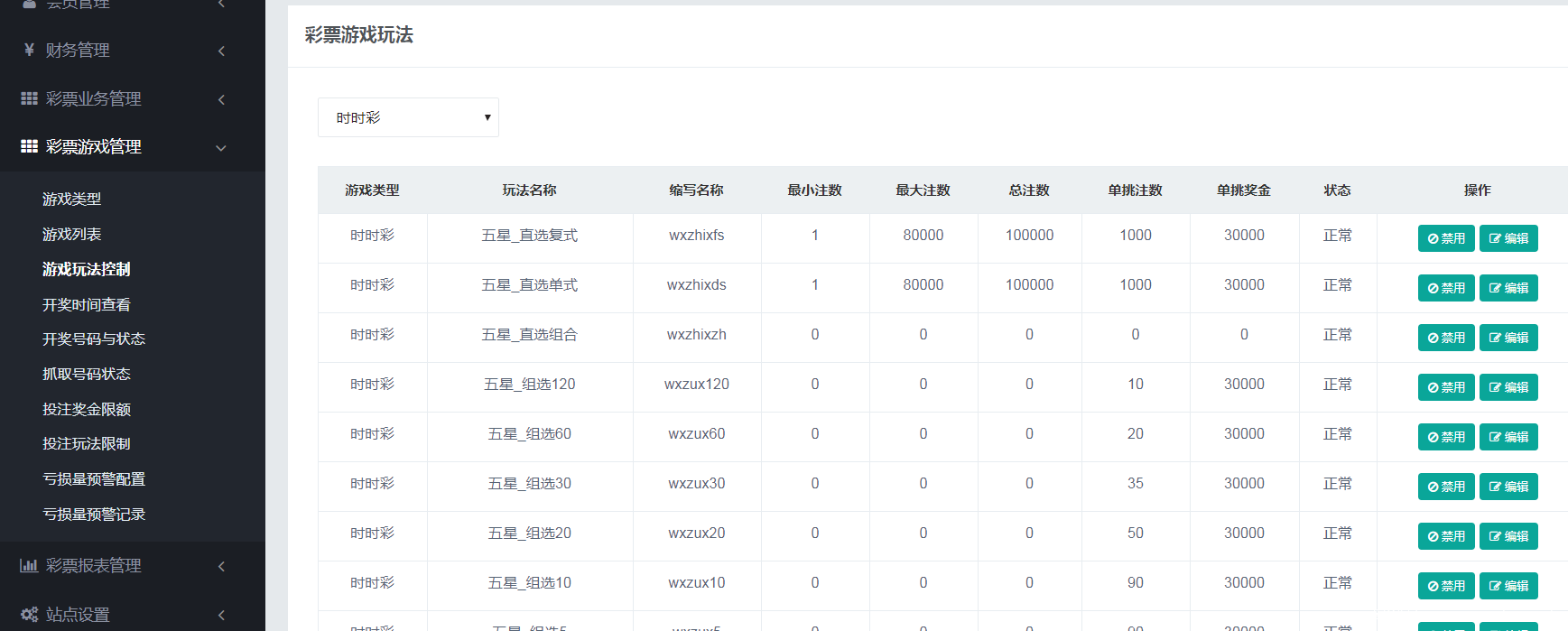Collapse the 彩票游戏管理 menu chevron

pyautogui.click(x=221, y=148)
